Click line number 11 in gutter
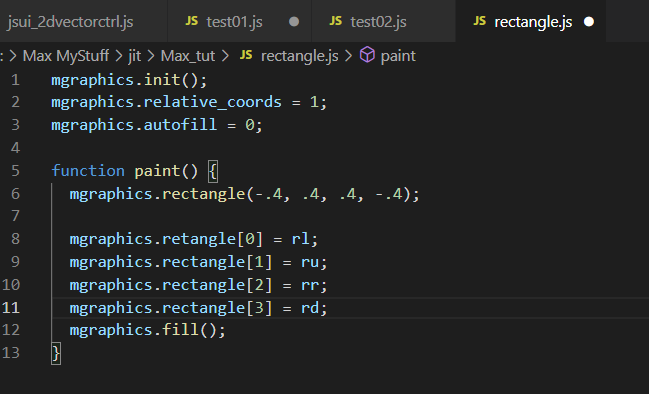 (x=11, y=308)
